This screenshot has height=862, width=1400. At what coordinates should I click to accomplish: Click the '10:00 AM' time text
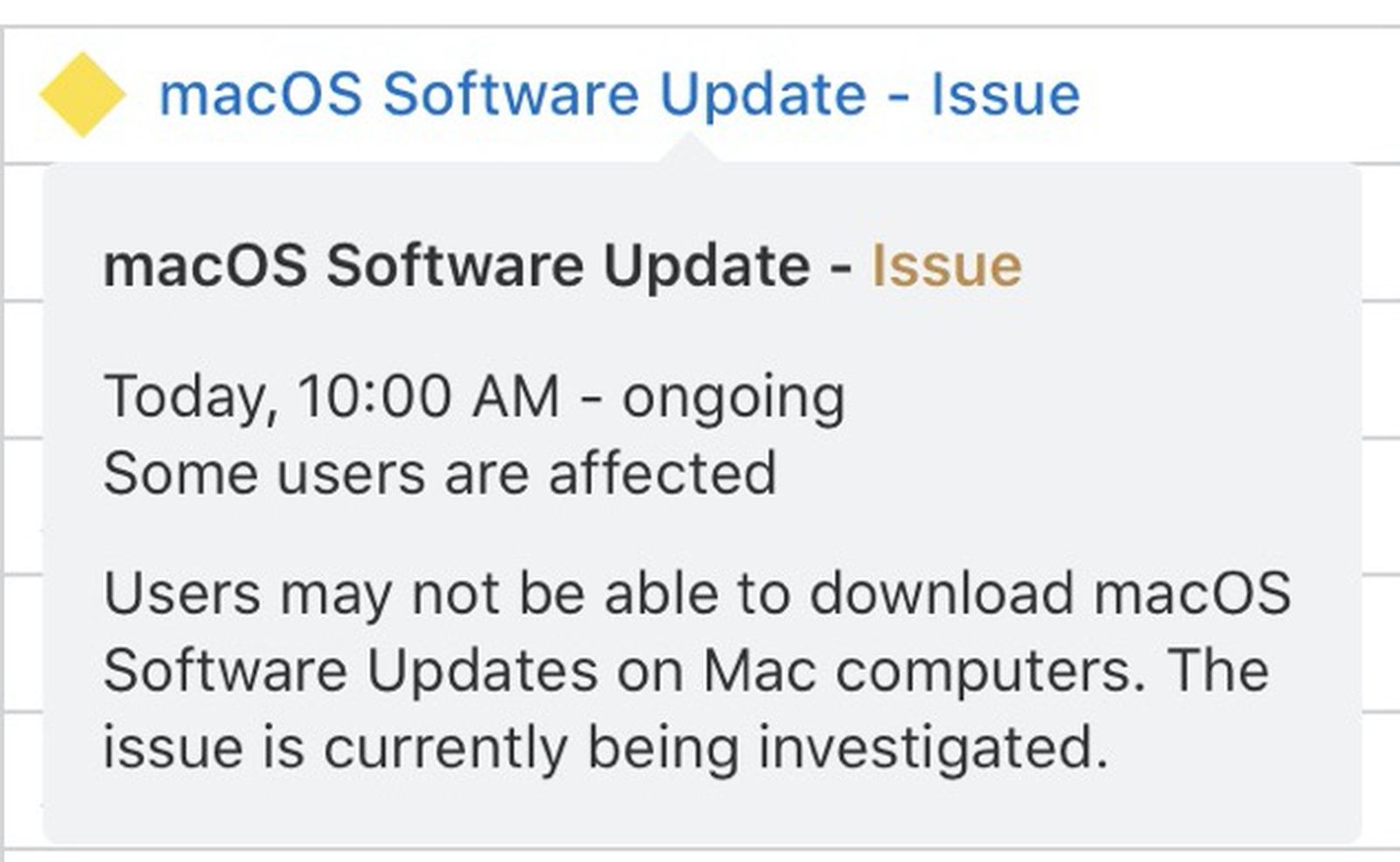tap(428, 396)
